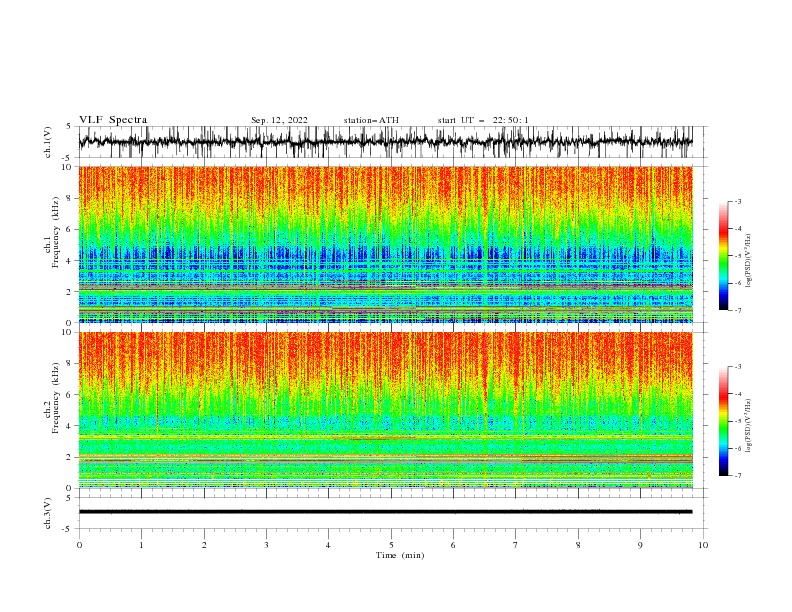Click time axis tick label "6"
The image size is (792, 612).
[x=453, y=545]
